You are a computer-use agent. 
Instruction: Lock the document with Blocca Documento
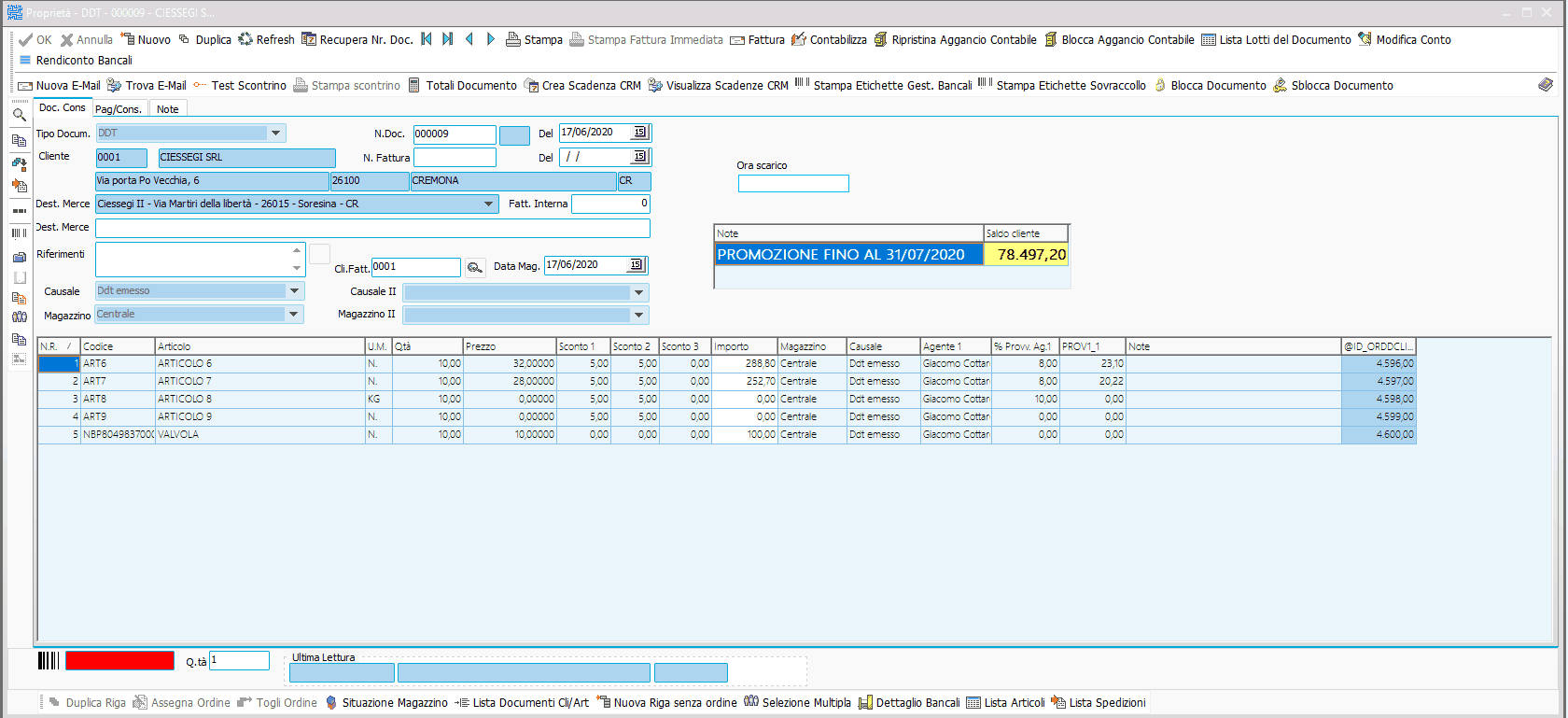pos(1210,86)
